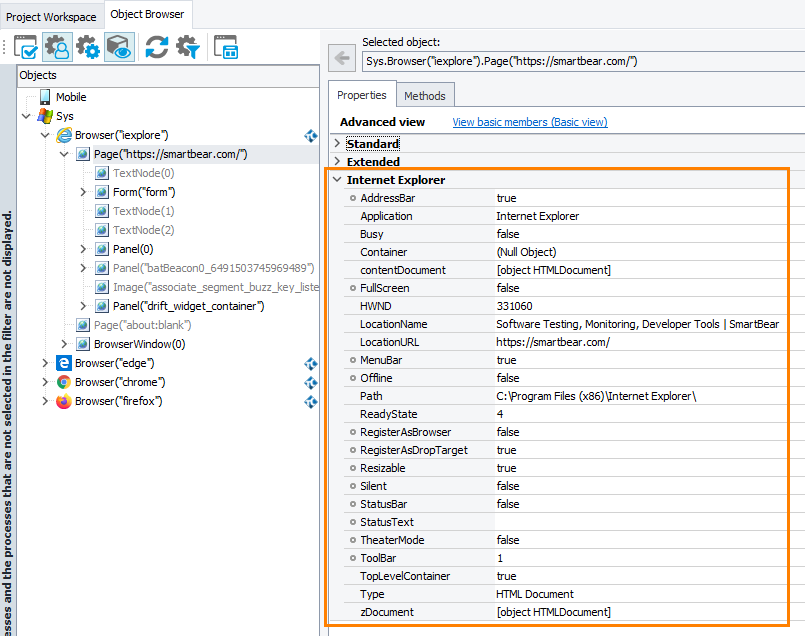The width and height of the screenshot is (805, 636).
Task: Click the user-process gears icon
Action: point(58,47)
